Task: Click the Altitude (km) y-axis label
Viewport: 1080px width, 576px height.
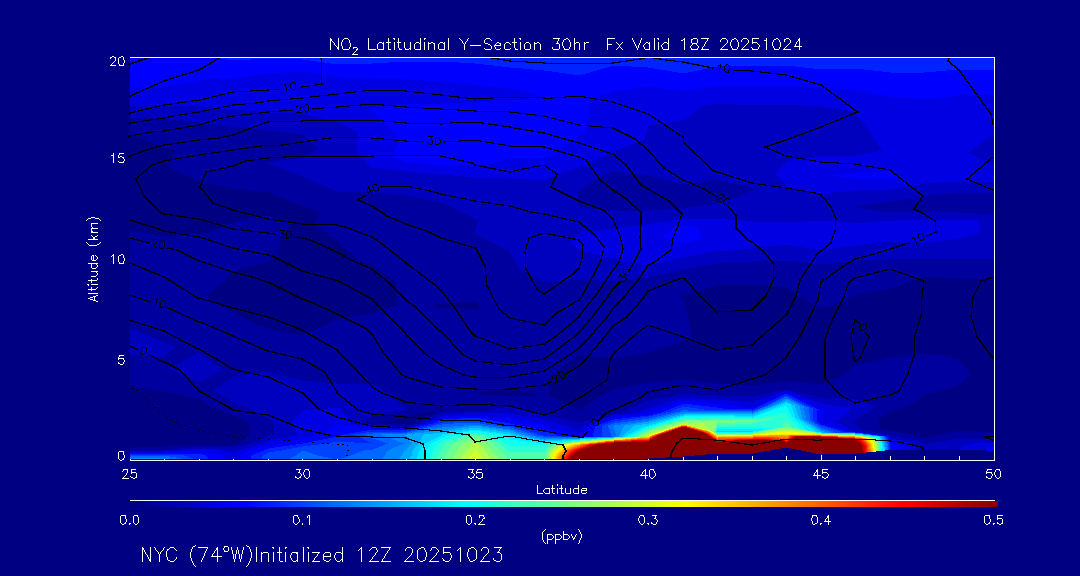Action: click(93, 258)
